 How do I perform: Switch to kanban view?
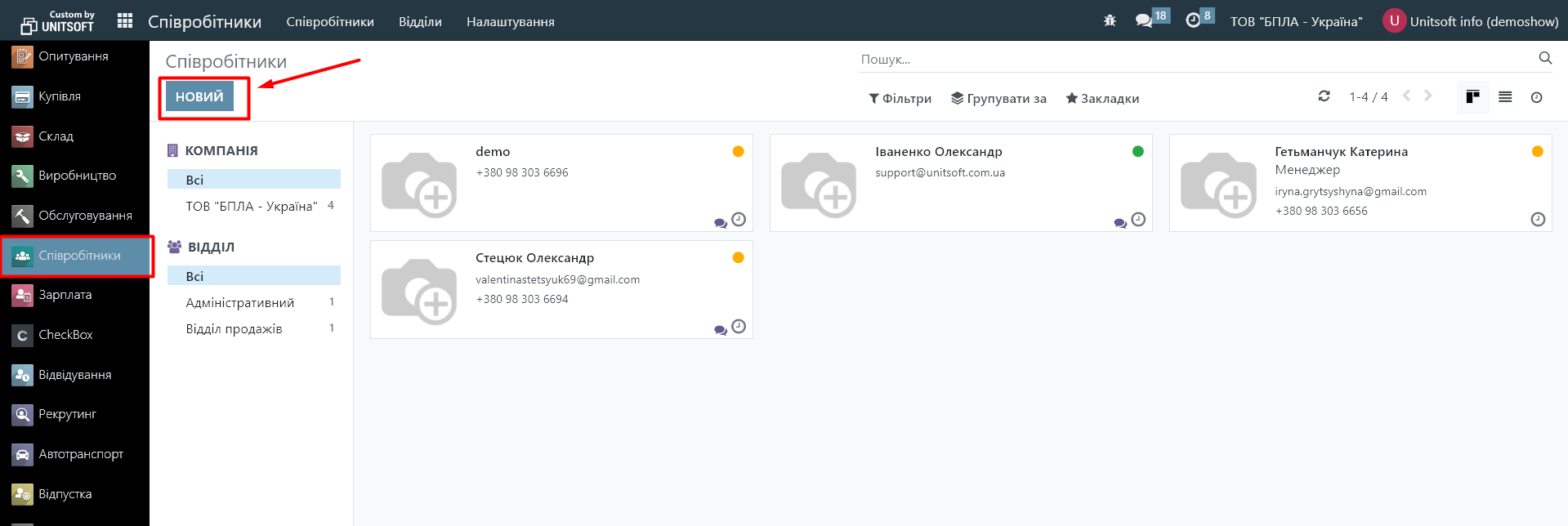tap(1472, 97)
